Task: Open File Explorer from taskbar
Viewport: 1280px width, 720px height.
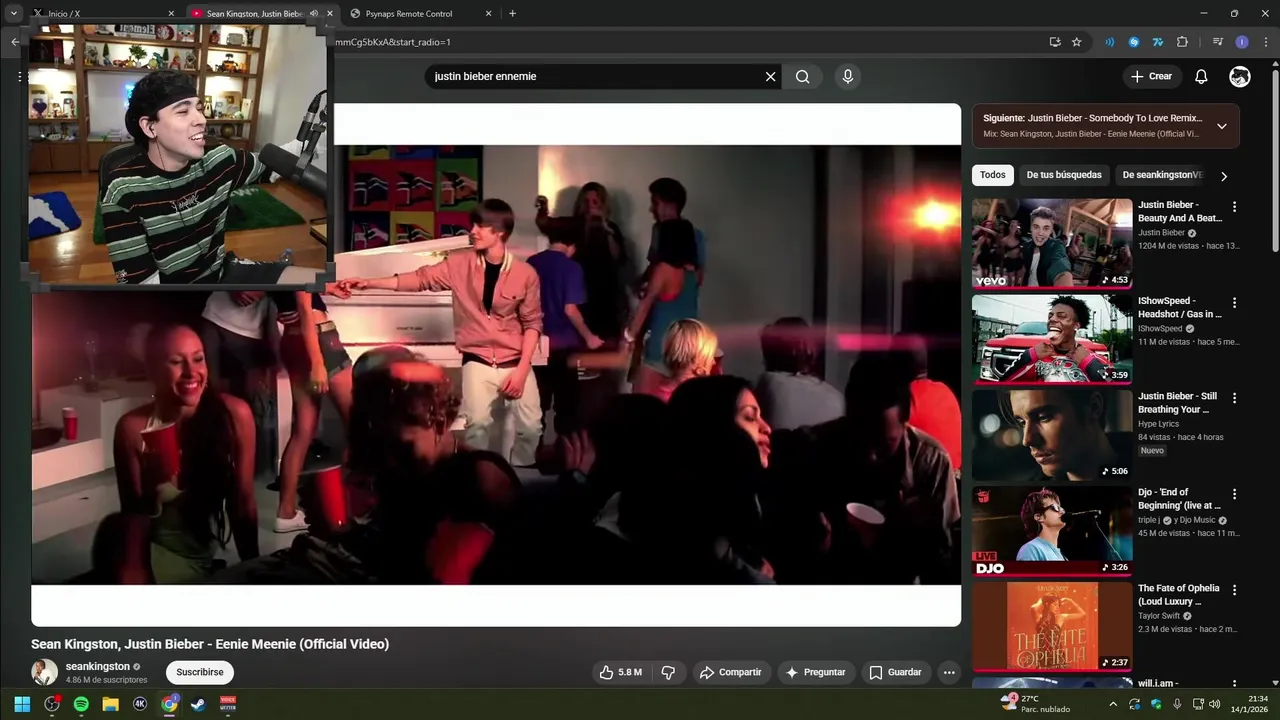Action: pos(111,704)
